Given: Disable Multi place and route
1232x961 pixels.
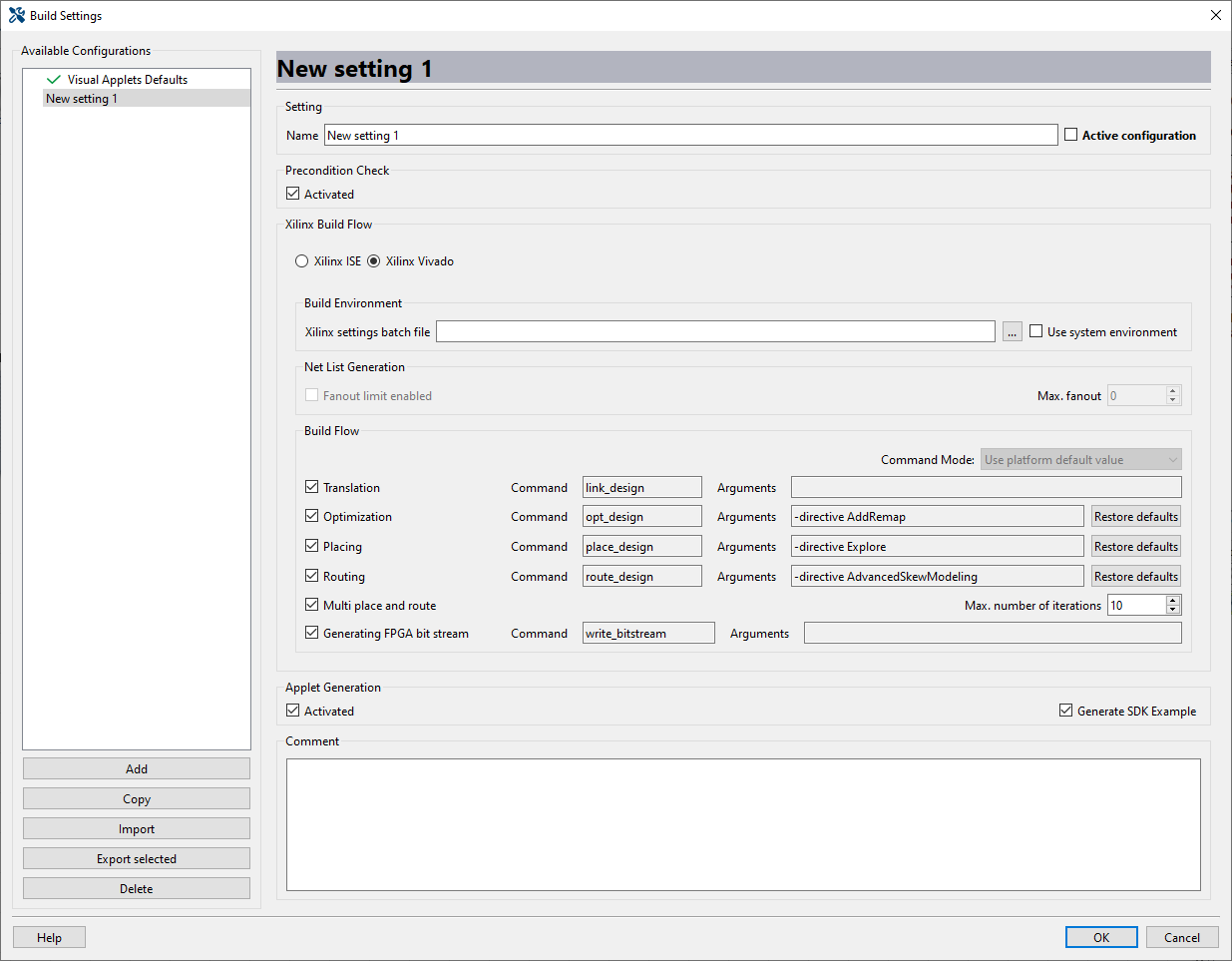Looking at the screenshot, I should (x=311, y=604).
